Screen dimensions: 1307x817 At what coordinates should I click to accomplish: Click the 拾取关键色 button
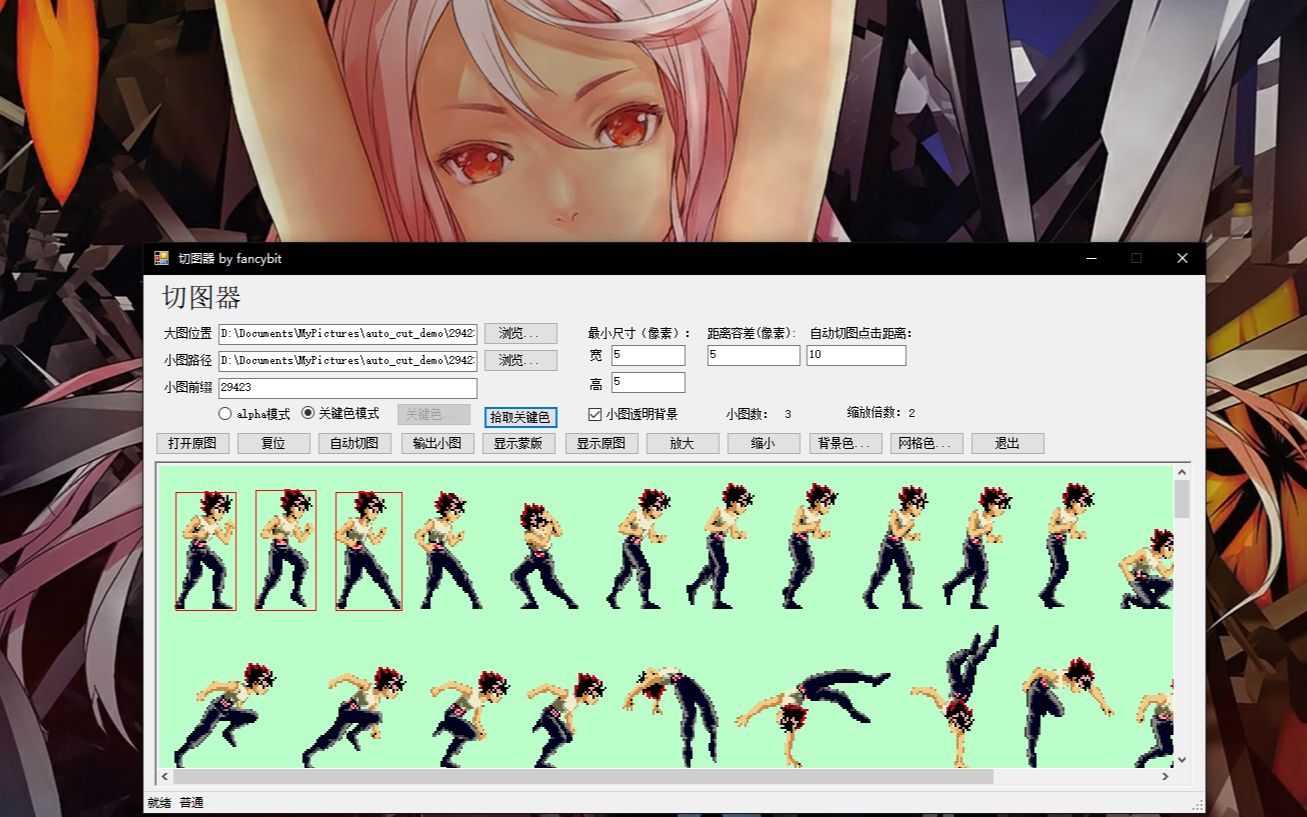pyautogui.click(x=520, y=417)
